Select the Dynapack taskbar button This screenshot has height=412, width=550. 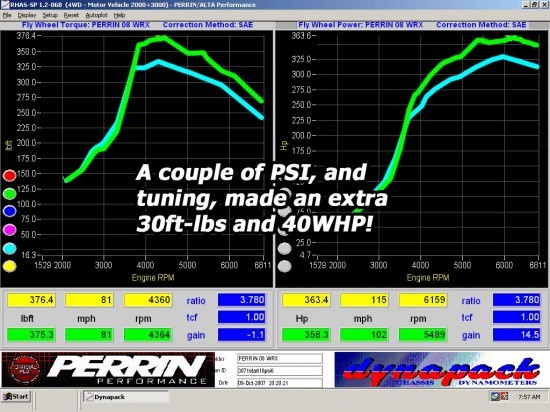click(x=126, y=397)
